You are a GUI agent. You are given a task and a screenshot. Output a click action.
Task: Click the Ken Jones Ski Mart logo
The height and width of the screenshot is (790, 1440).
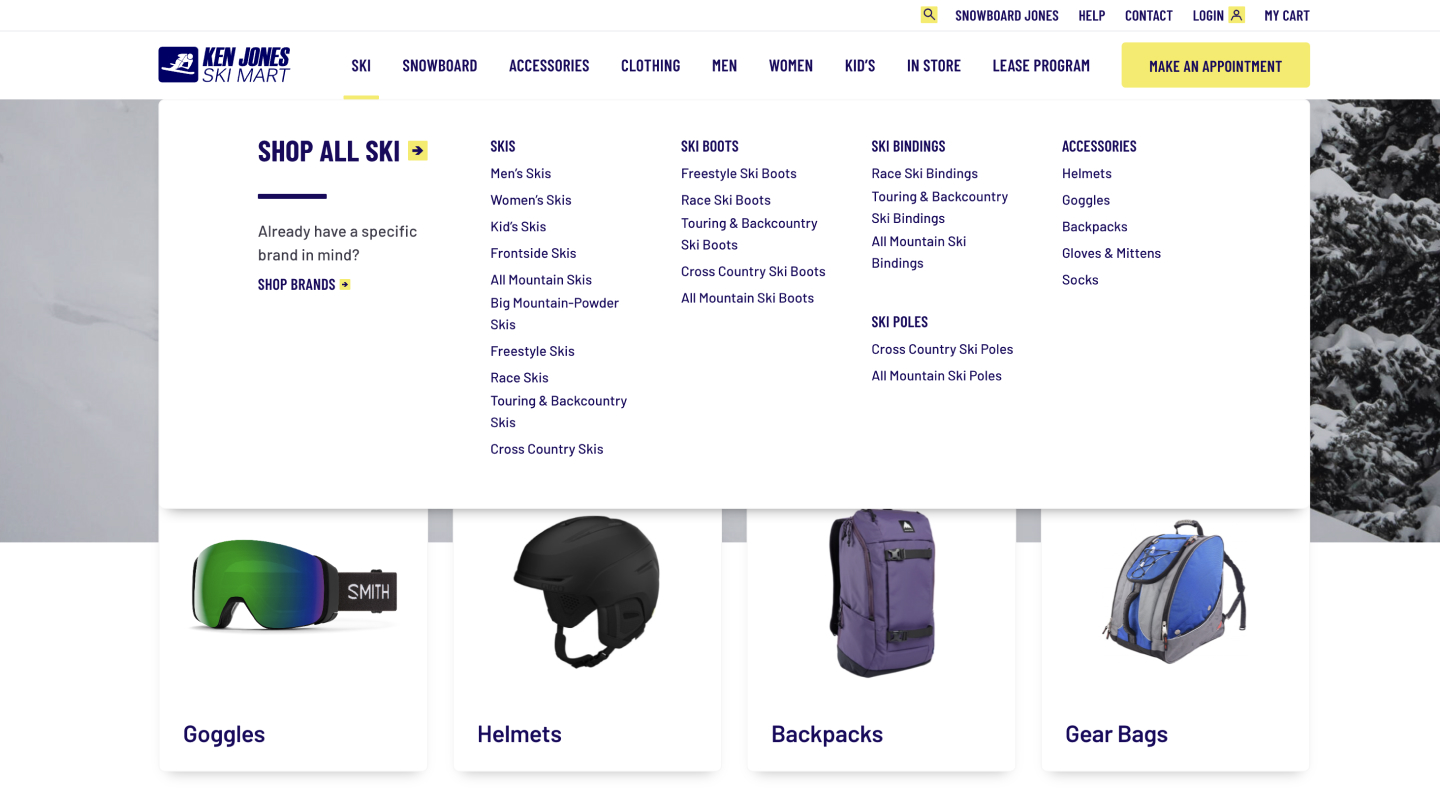coord(224,65)
